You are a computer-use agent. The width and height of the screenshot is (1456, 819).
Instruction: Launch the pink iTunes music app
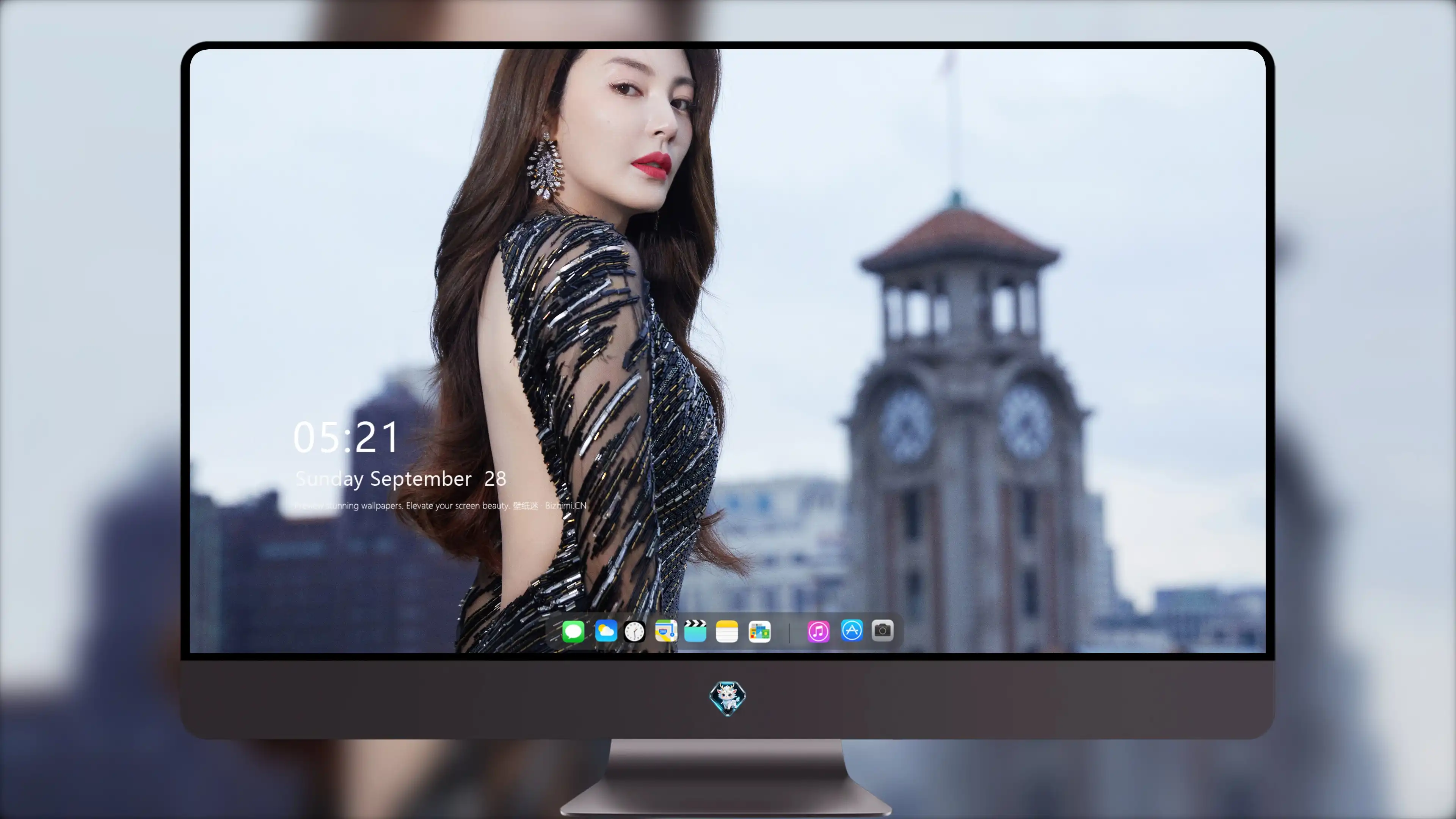click(x=819, y=631)
